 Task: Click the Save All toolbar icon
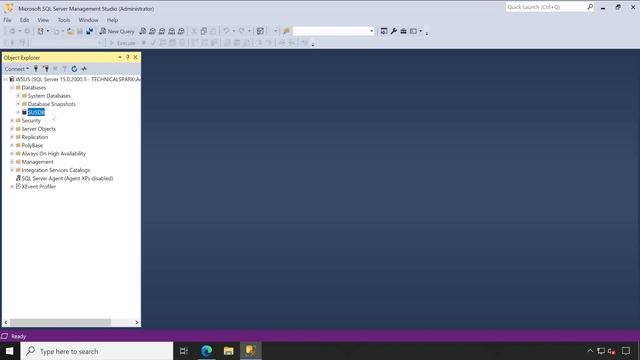[x=89, y=31]
